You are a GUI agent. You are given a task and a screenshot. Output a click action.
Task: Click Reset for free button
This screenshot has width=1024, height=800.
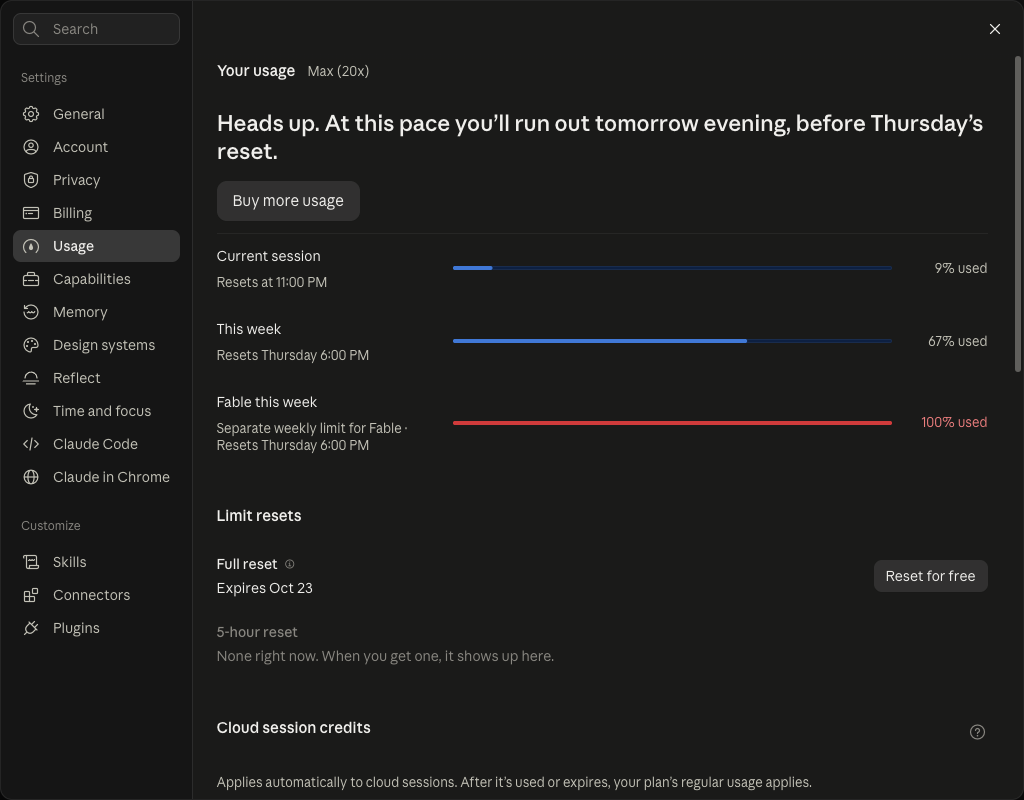tap(930, 576)
